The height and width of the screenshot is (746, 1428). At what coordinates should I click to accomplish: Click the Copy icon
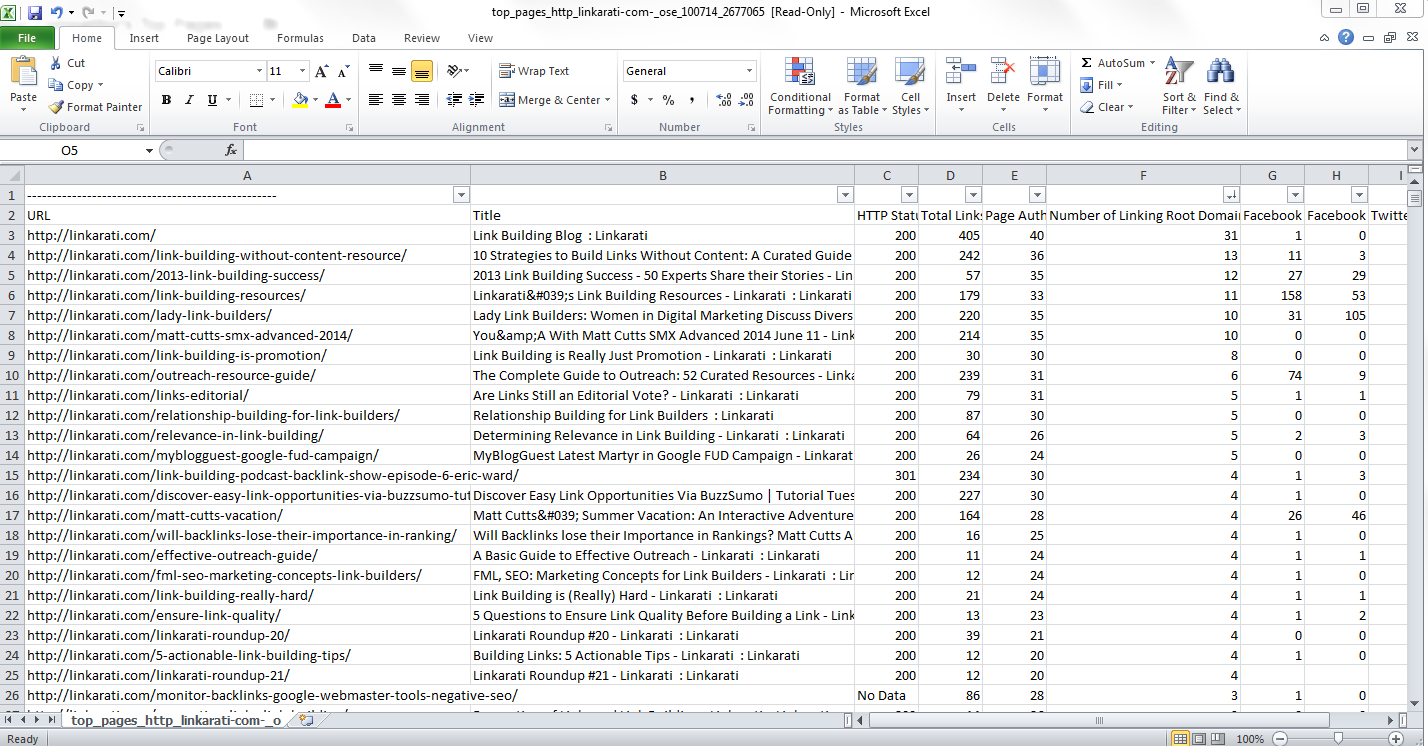[x=55, y=85]
